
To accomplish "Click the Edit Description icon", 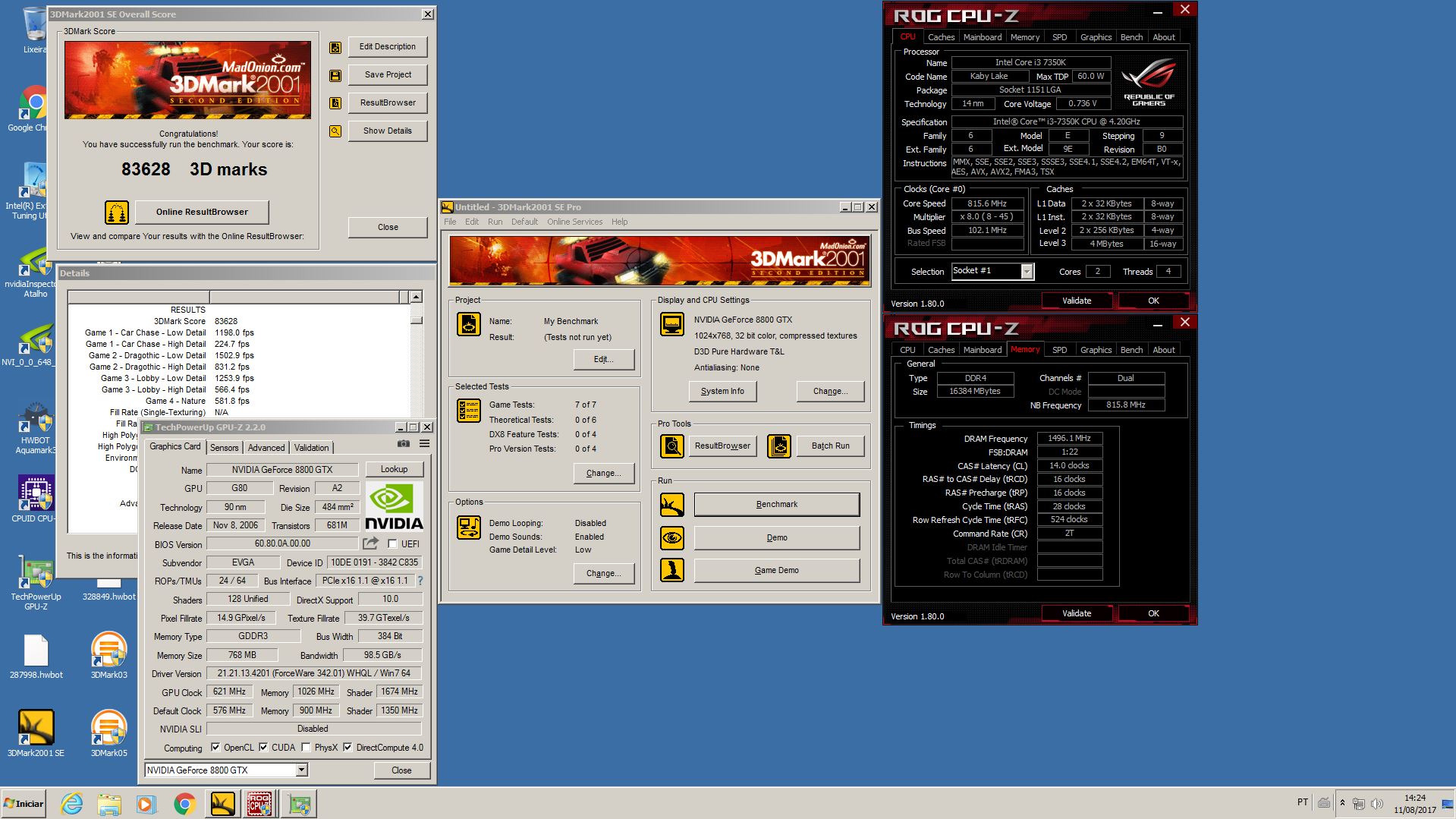I will pos(335,48).
